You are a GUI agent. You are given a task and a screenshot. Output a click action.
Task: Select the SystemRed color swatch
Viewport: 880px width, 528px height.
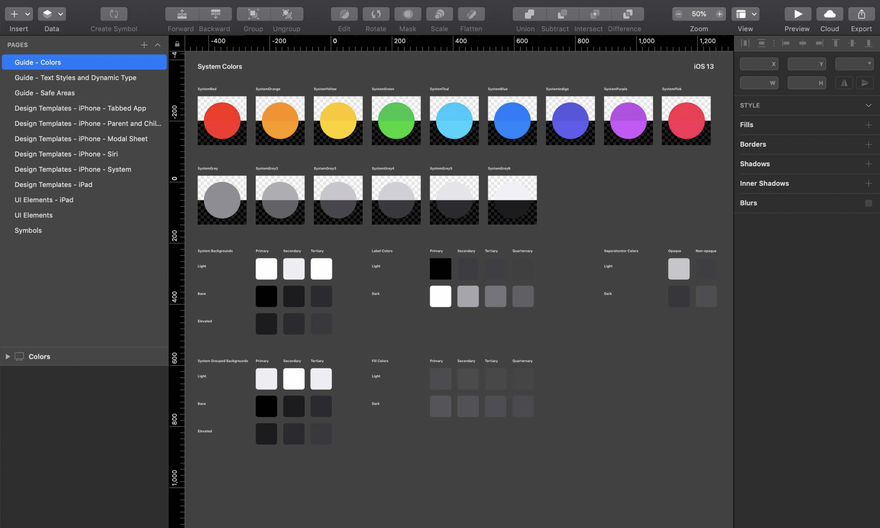point(222,121)
